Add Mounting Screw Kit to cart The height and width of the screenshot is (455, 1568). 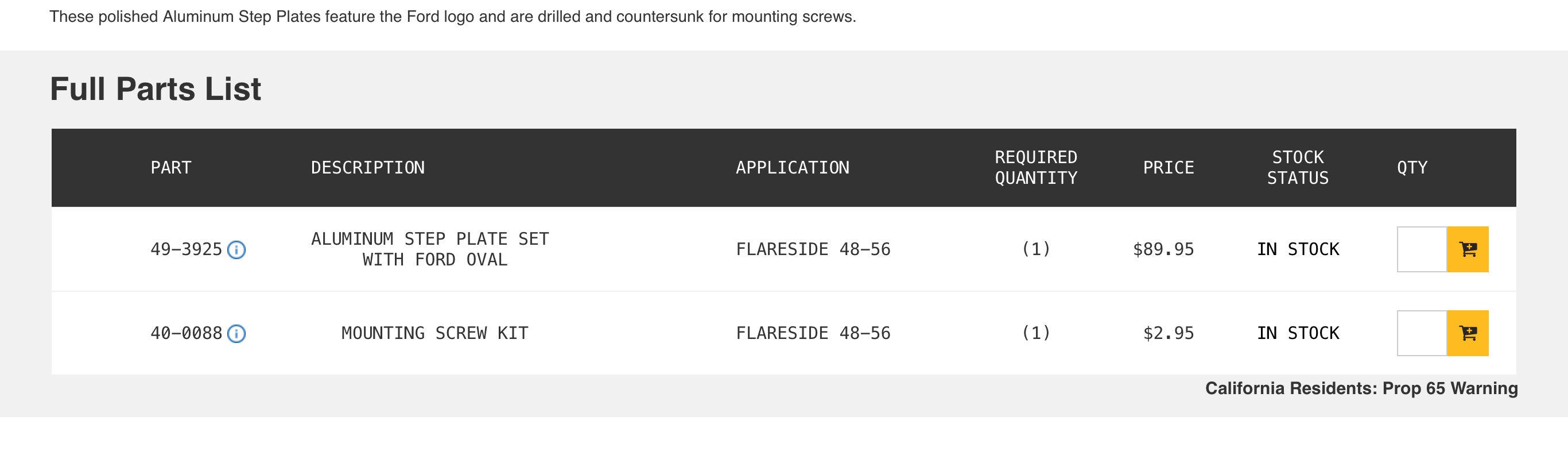[1468, 333]
